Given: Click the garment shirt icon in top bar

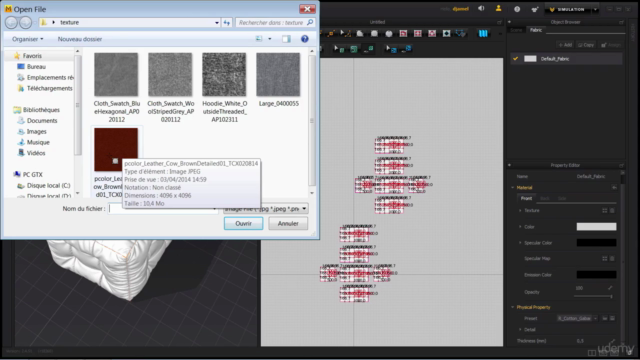Looking at the screenshot, I should coord(535,9).
